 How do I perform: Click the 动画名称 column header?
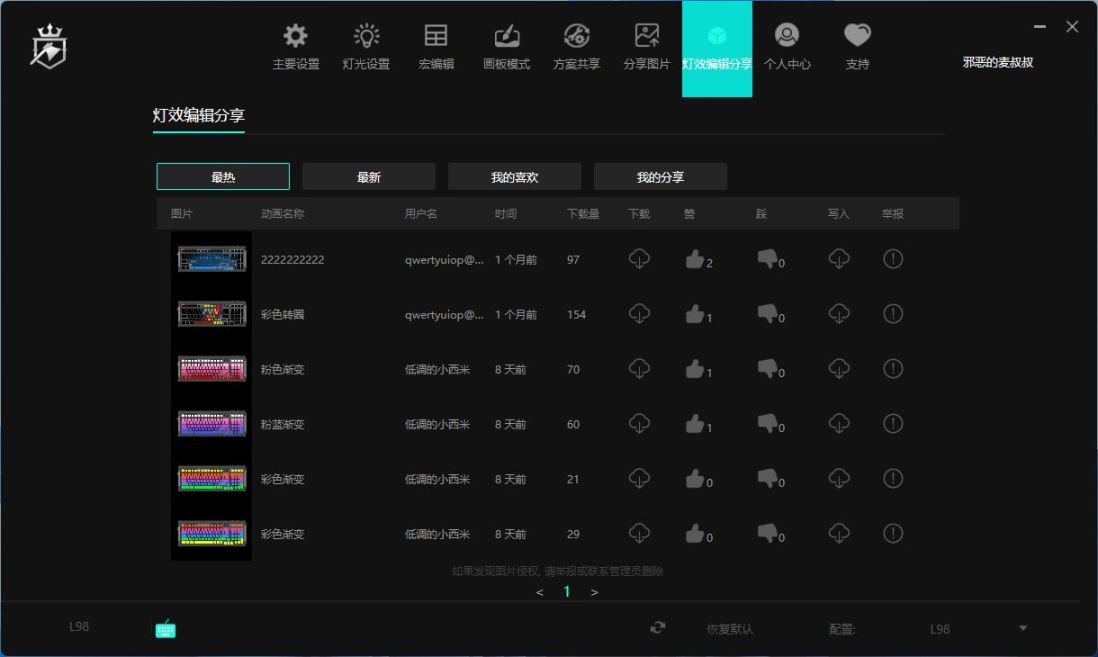pyautogui.click(x=282, y=214)
